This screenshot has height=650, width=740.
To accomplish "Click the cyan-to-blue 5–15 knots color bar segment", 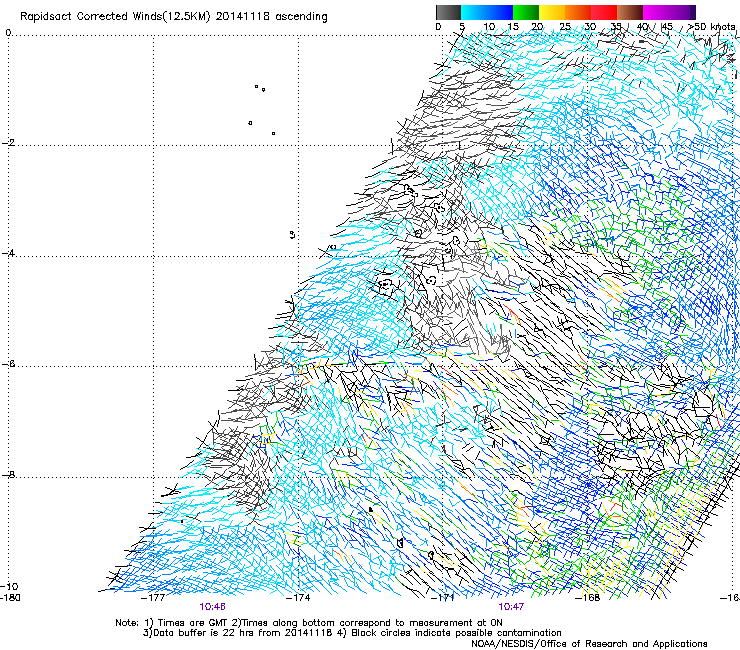I will pos(487,12).
